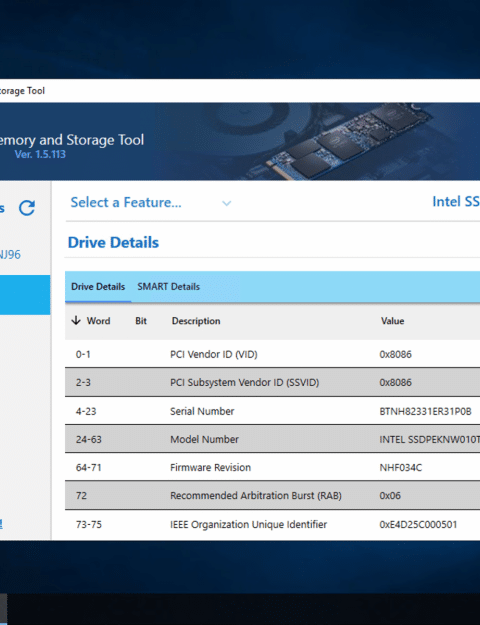Click the sort arrow beside Word

[x=76, y=320]
